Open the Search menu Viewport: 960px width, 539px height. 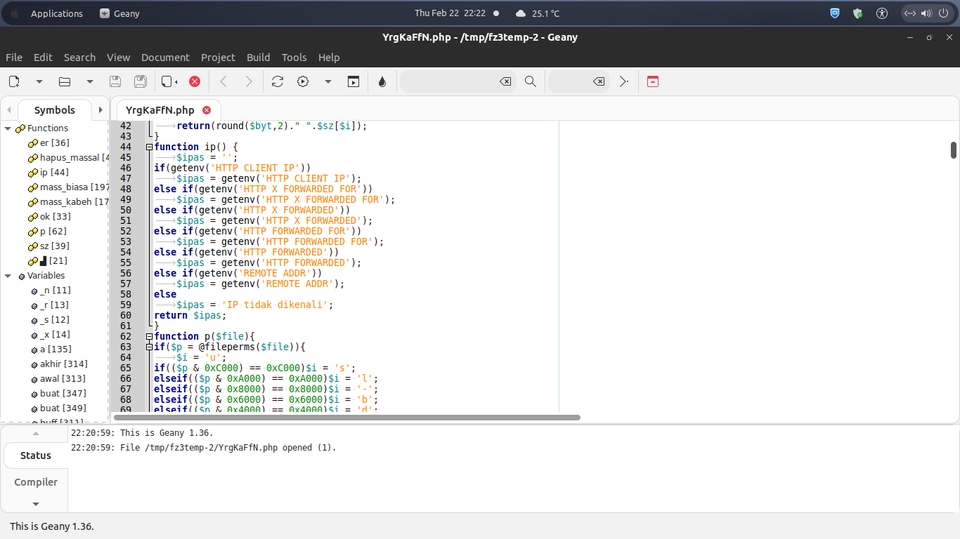point(80,57)
